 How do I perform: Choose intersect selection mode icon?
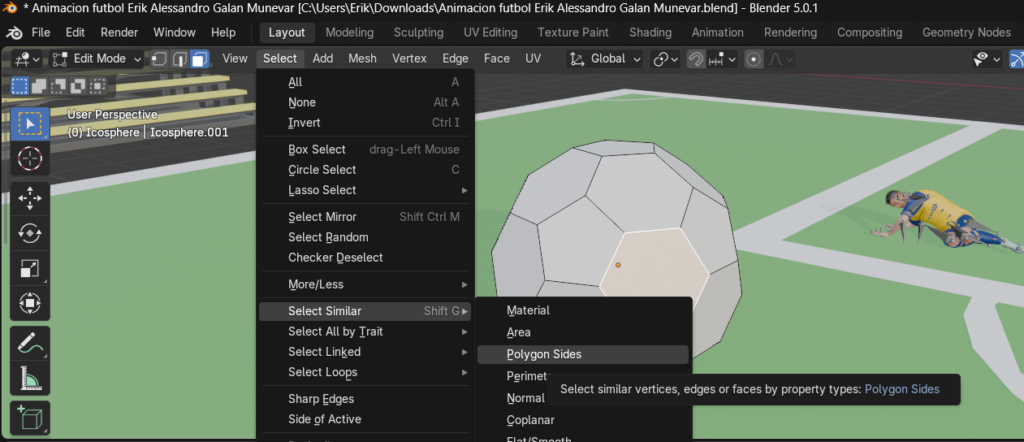tap(98, 86)
